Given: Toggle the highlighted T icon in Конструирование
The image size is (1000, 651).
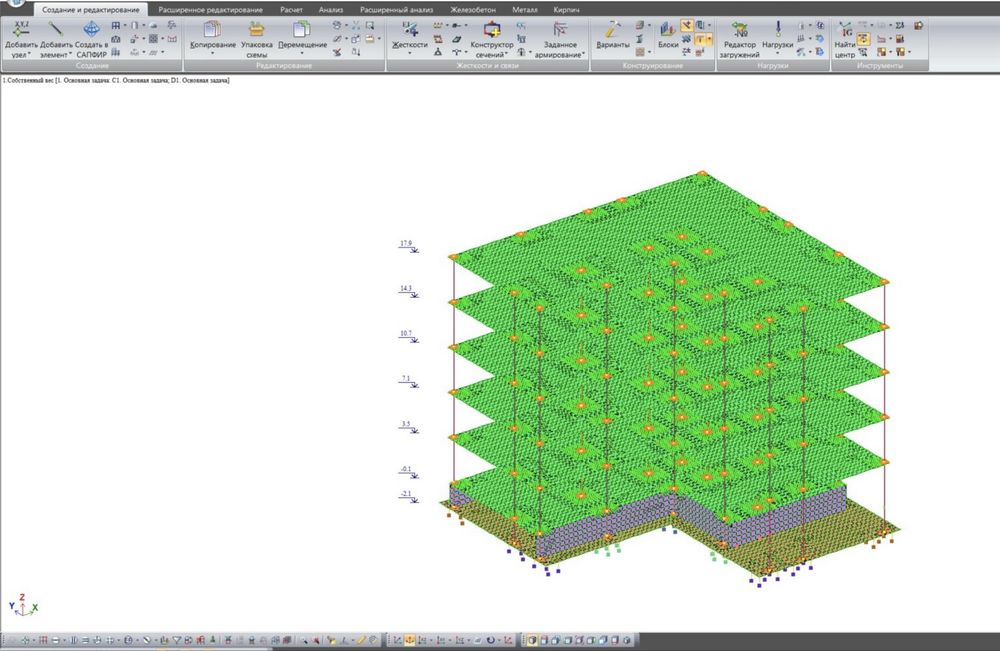Looking at the screenshot, I should [699, 40].
